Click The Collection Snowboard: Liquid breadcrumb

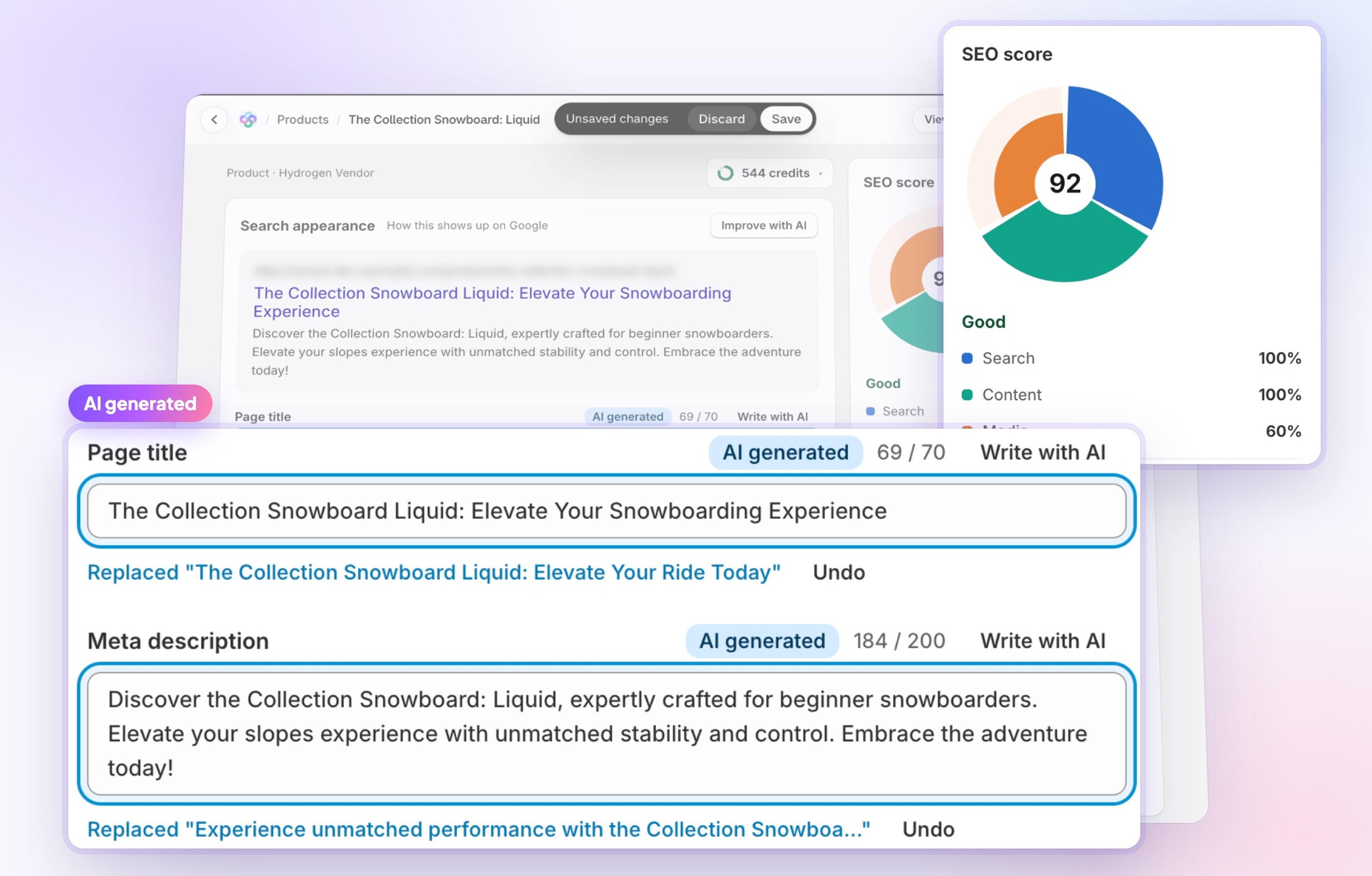(x=444, y=120)
